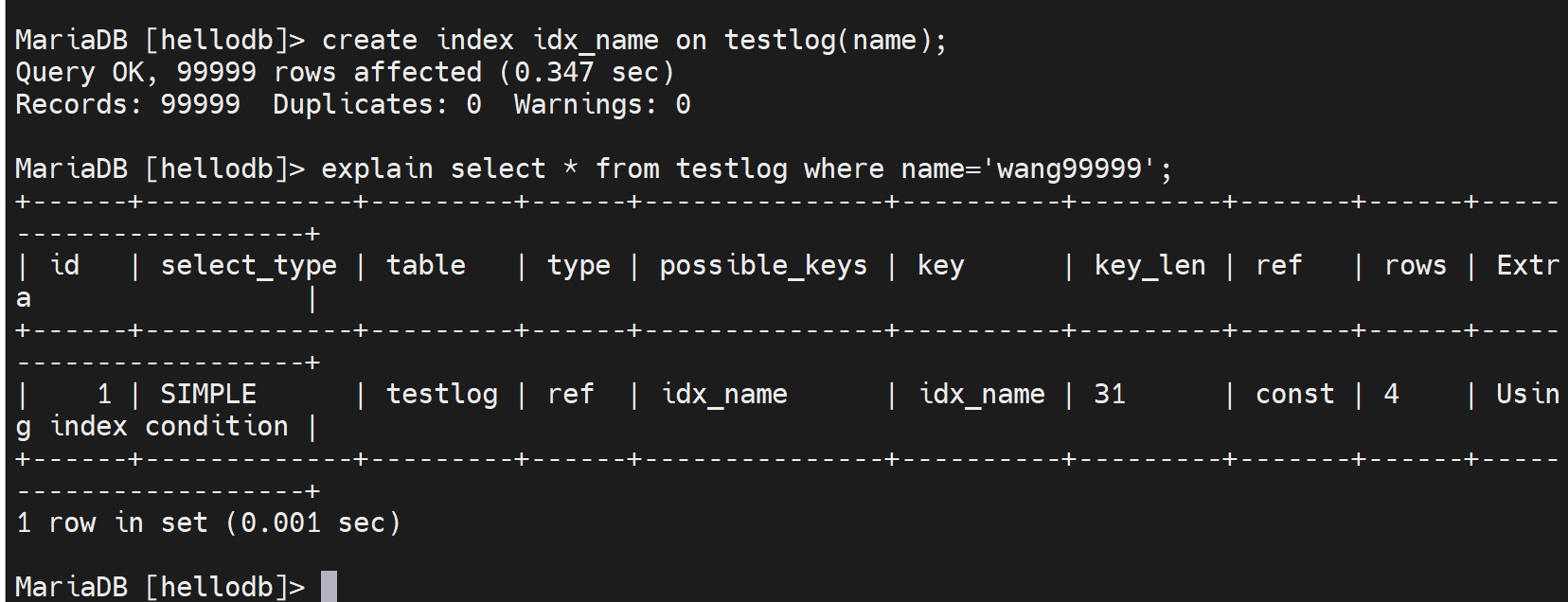Click the 'table' column header

[425, 265]
